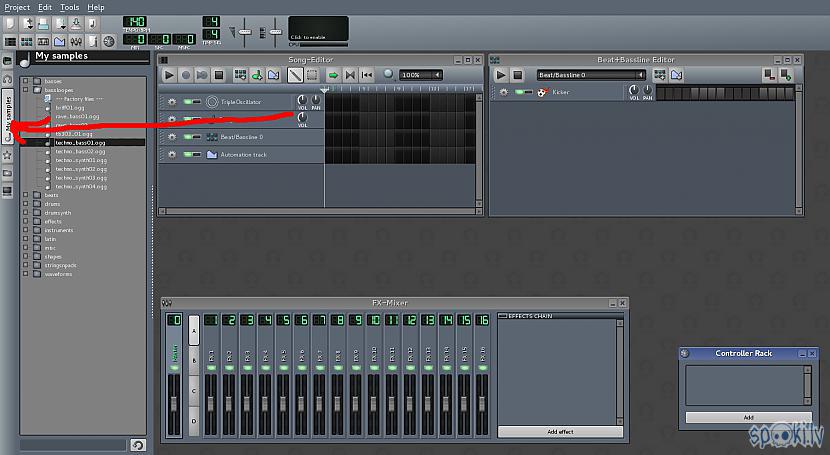Open the Song-Editor zoom dropdown
The image size is (830, 455).
click(421, 75)
